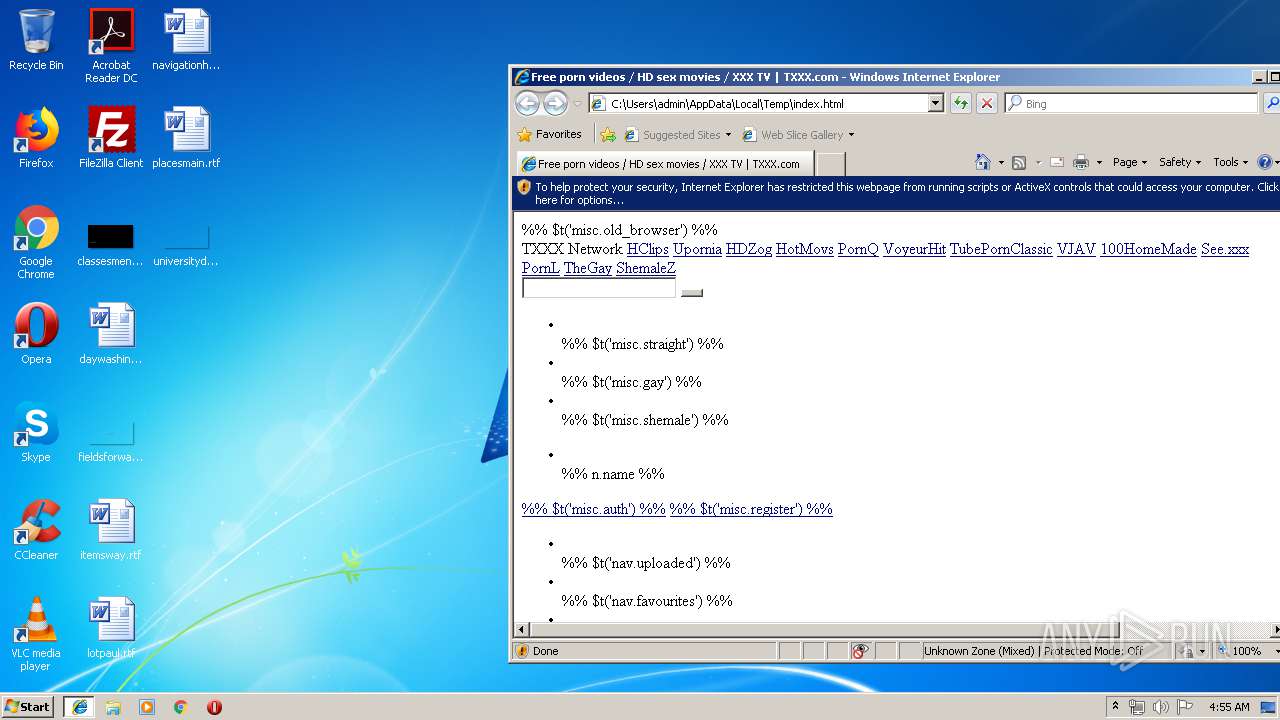Click the Opera icon in the taskbar
Image resolution: width=1280 pixels, height=720 pixels.
click(x=214, y=707)
